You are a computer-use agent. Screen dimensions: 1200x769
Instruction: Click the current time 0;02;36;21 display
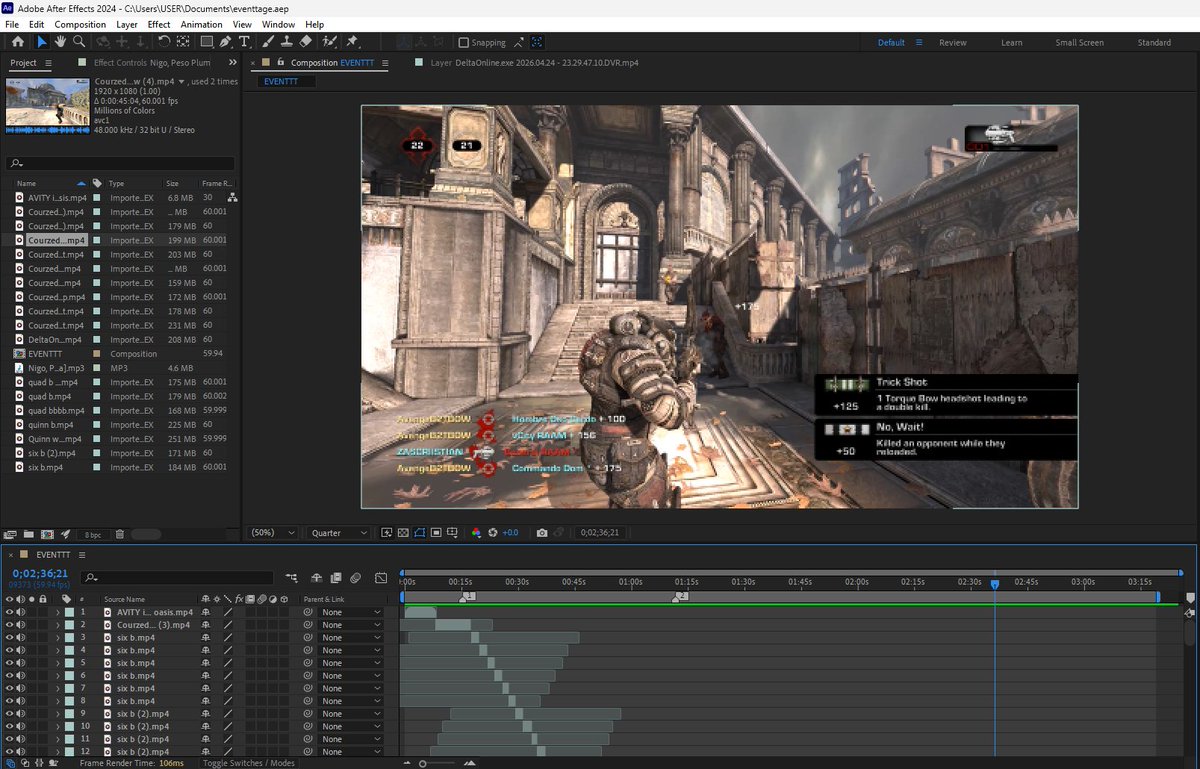pos(40,573)
